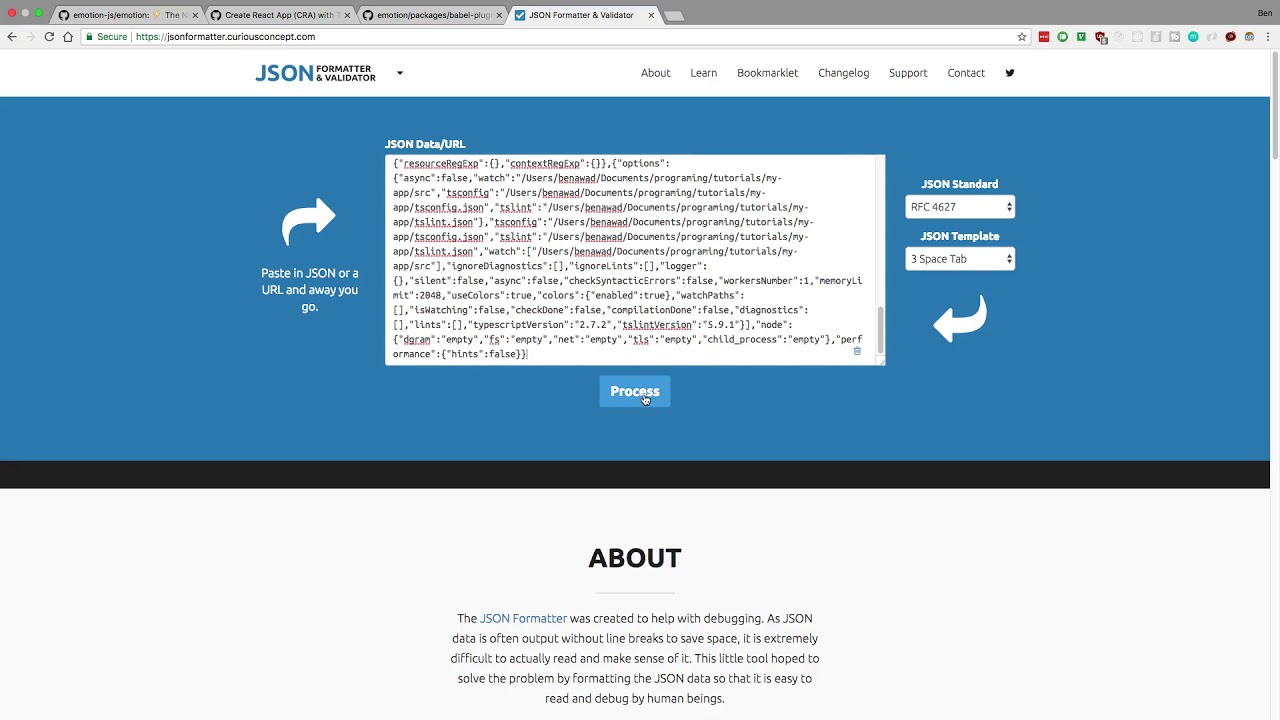The width and height of the screenshot is (1280, 720).
Task: Open the Learn nav item
Action: click(x=704, y=73)
